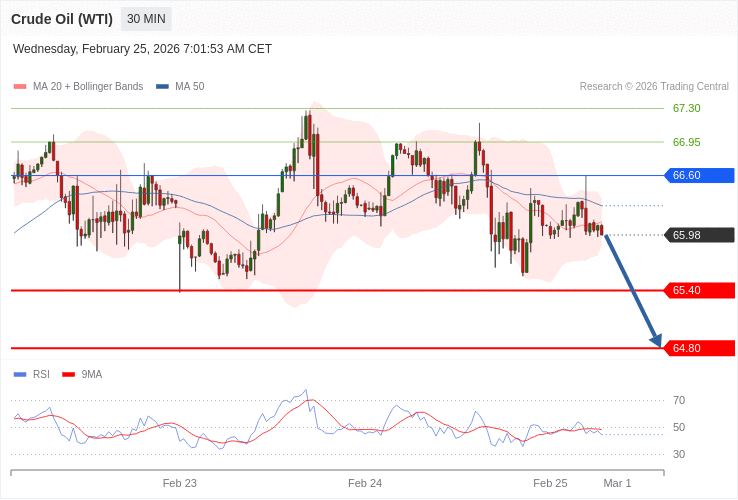Select the MA 50 legend label
The image size is (738, 500).
[x=190, y=87]
